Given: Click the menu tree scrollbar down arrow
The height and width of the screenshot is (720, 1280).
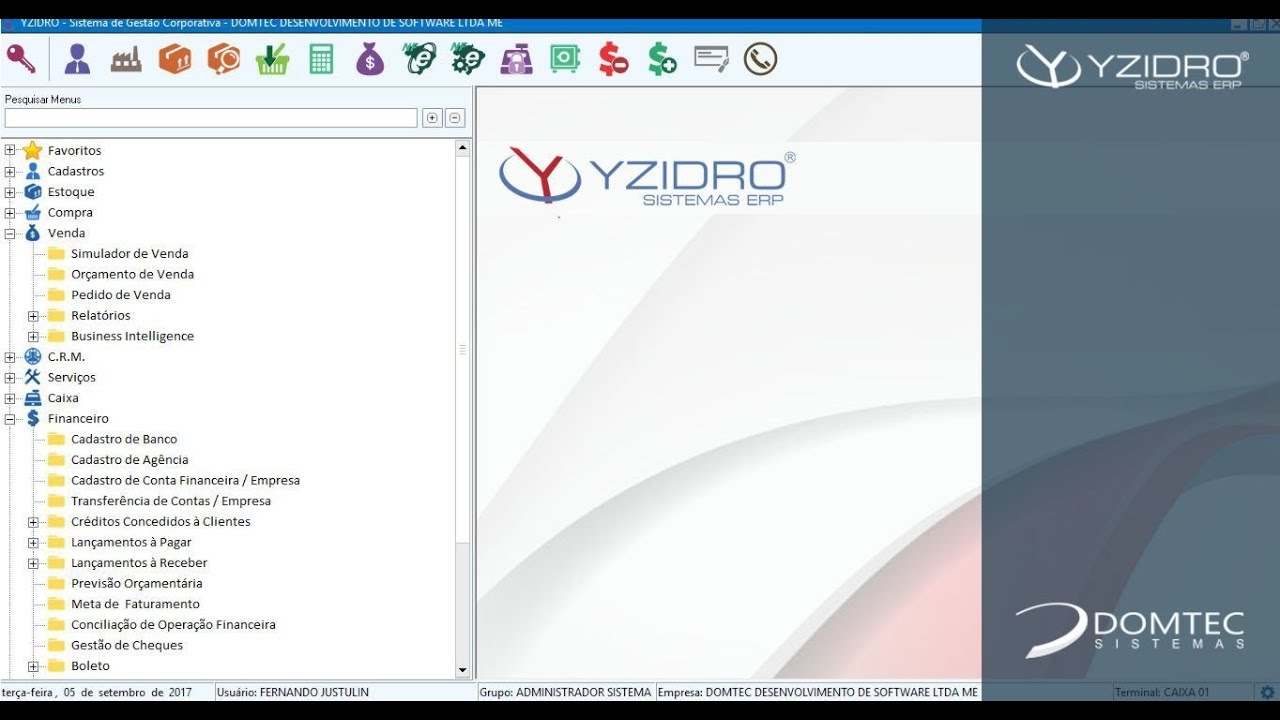Looking at the screenshot, I should 462,670.
